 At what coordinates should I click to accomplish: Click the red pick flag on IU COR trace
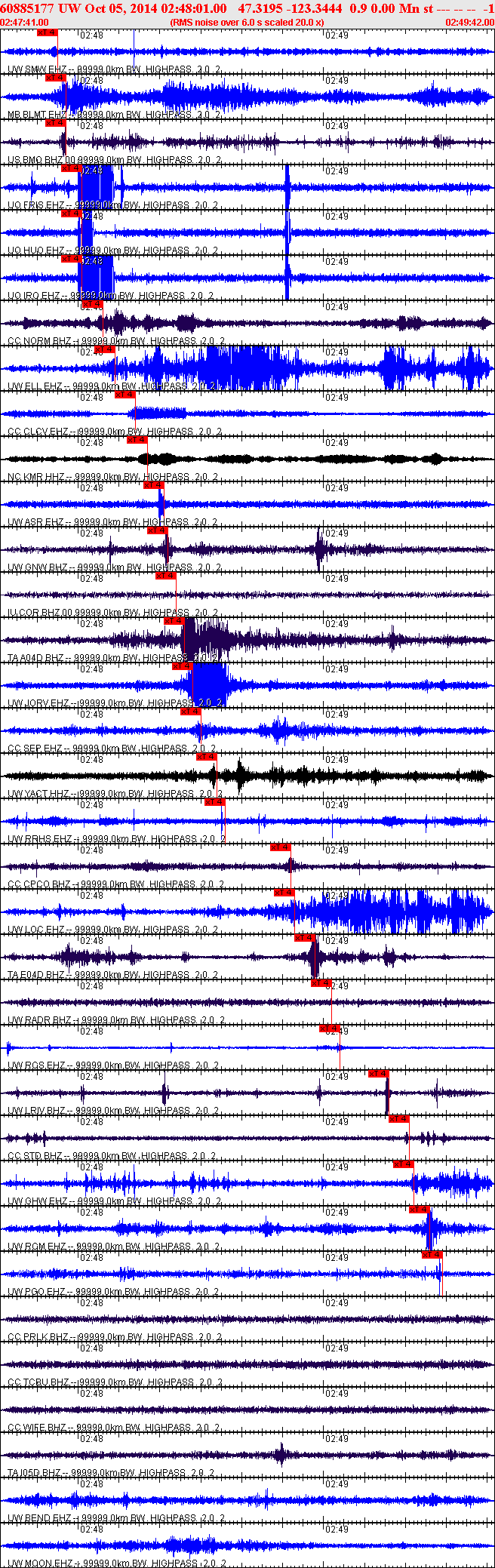165,576
